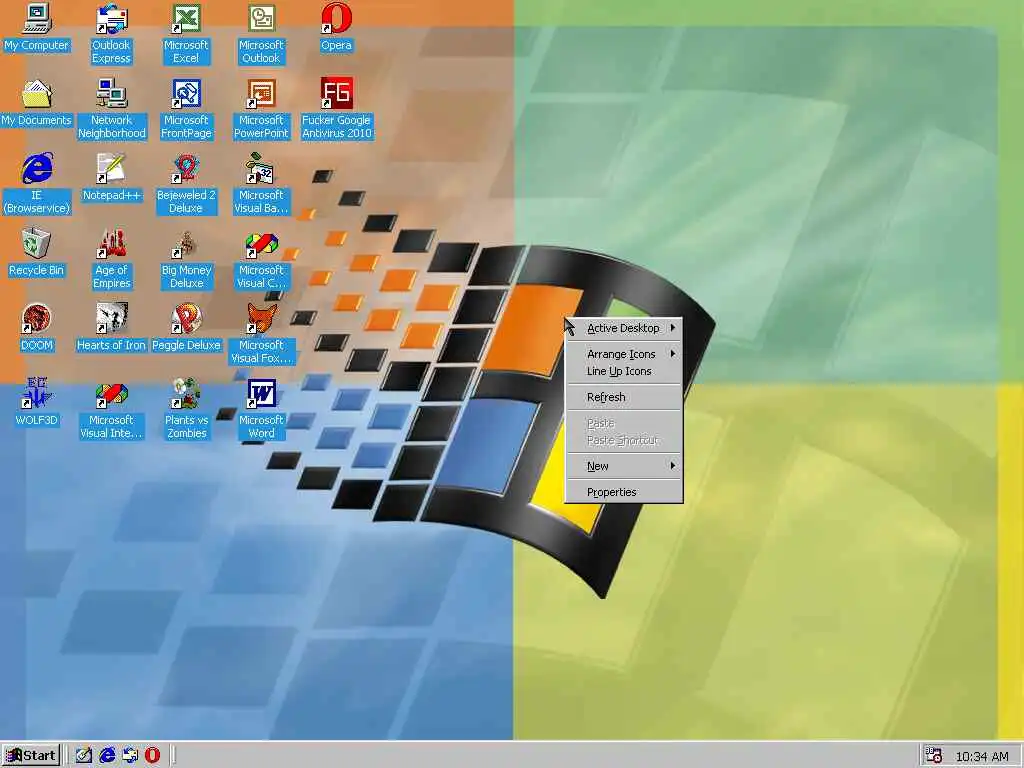Expand the New submenu
This screenshot has width=1024, height=768.
tap(624, 466)
